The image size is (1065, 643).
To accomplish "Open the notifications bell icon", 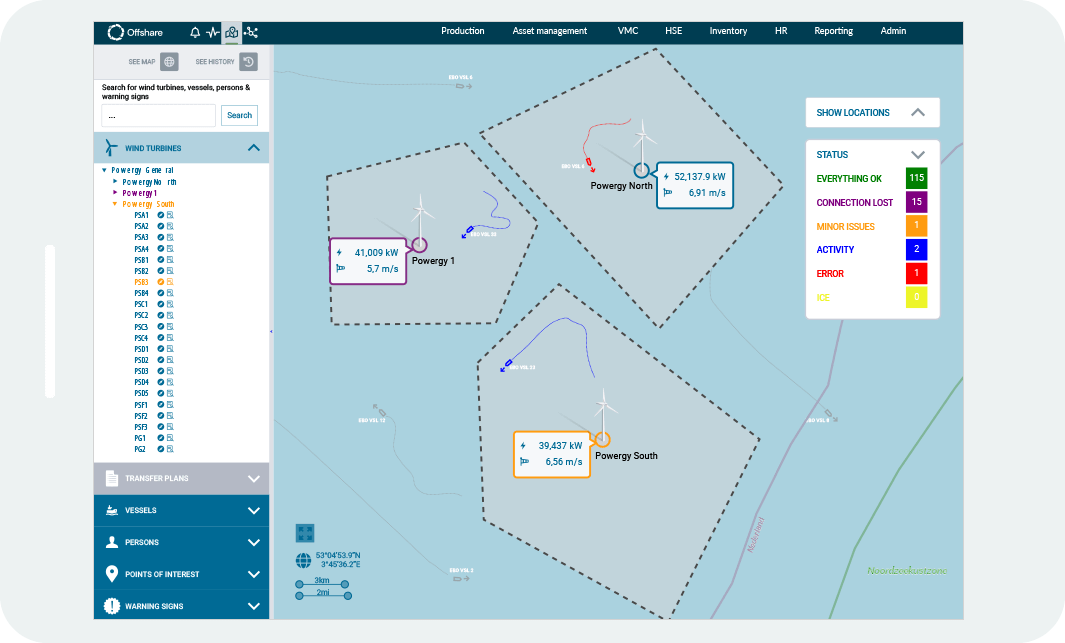I will tap(195, 32).
